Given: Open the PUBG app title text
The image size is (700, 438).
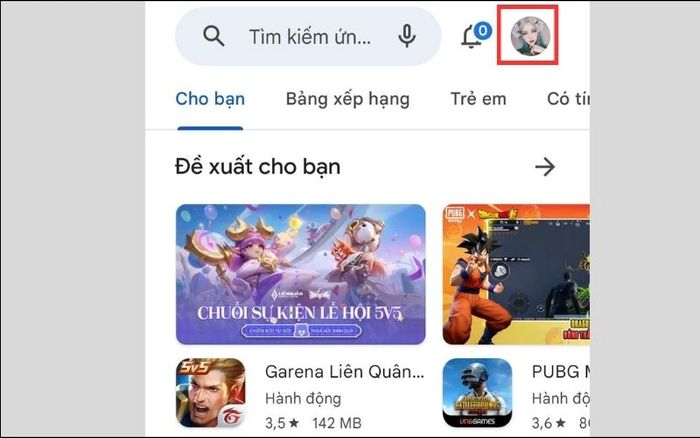Looking at the screenshot, I should click(561, 371).
